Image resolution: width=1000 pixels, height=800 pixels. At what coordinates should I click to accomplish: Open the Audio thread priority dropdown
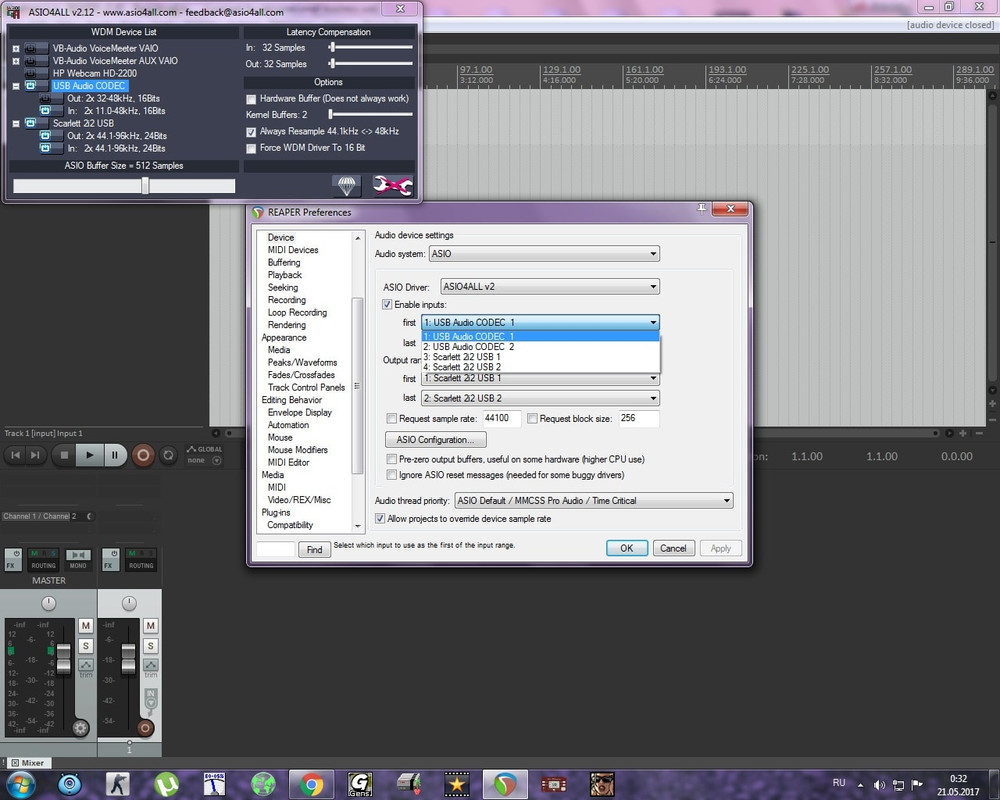tap(594, 501)
